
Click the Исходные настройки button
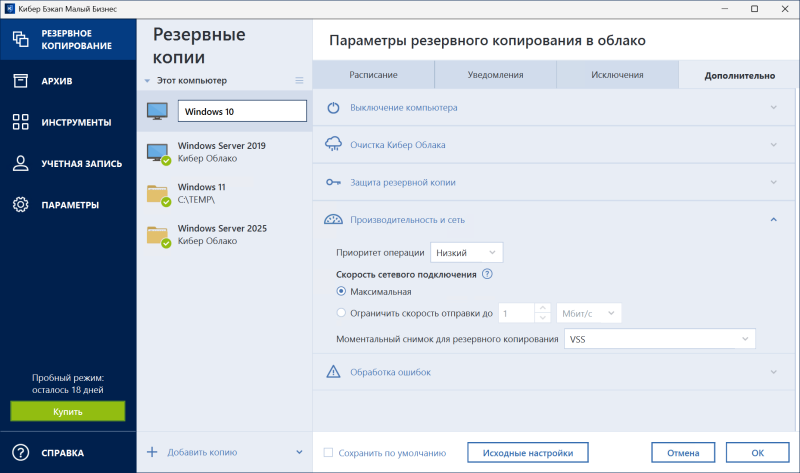click(527, 452)
